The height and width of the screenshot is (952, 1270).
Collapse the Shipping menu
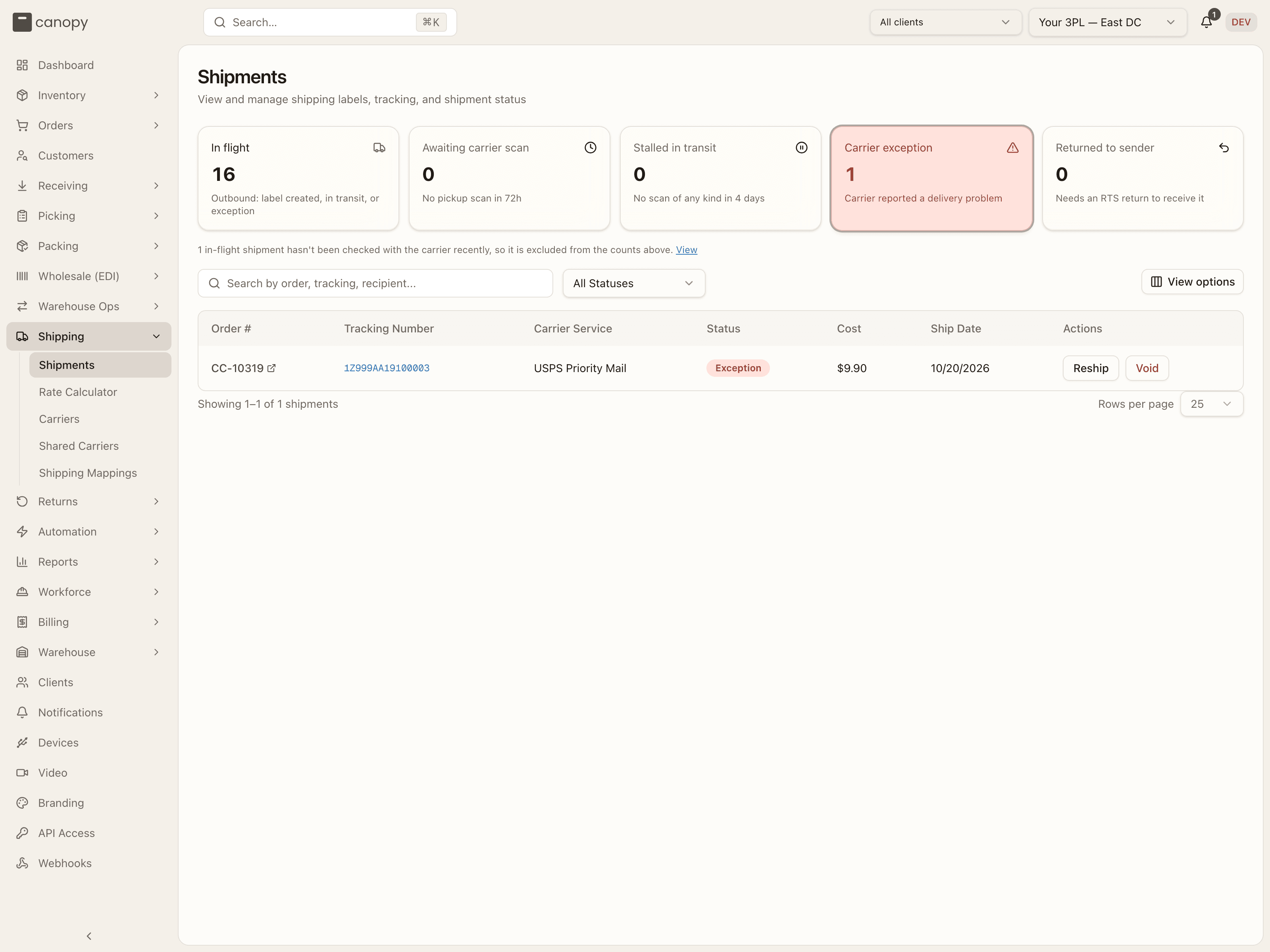pos(89,337)
